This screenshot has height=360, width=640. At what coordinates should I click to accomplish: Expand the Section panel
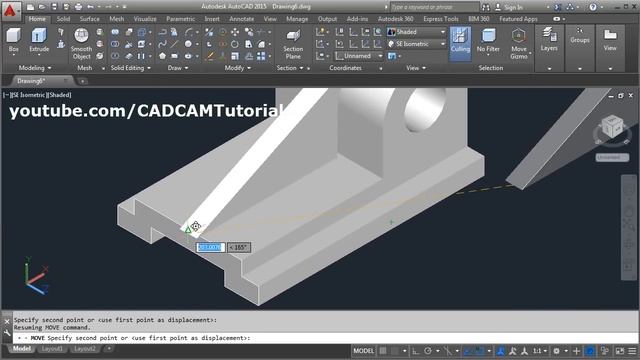(290, 68)
